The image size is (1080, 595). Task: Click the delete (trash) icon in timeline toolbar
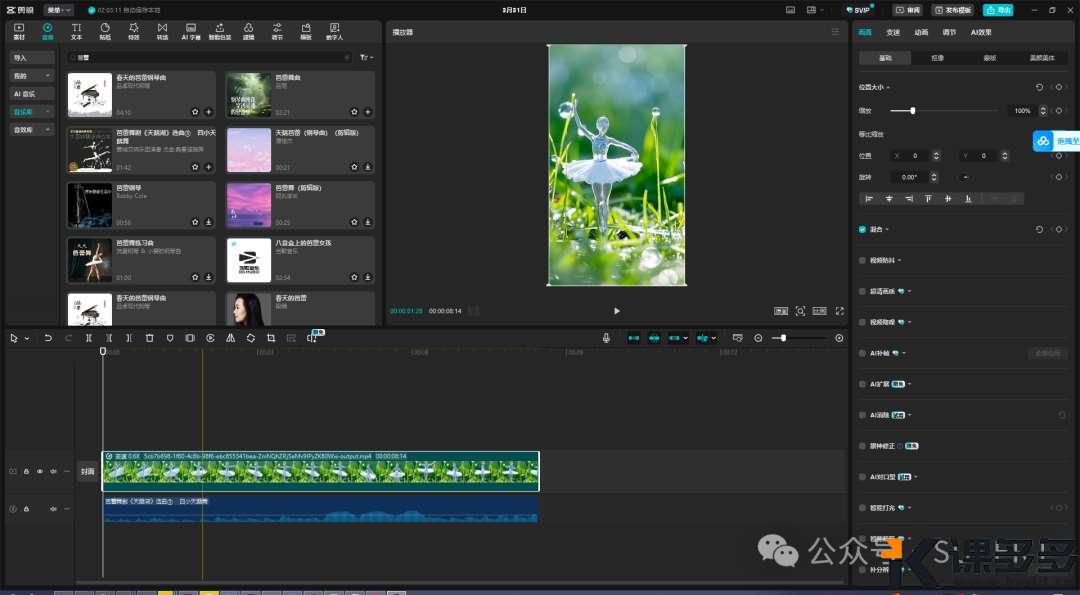(149, 338)
